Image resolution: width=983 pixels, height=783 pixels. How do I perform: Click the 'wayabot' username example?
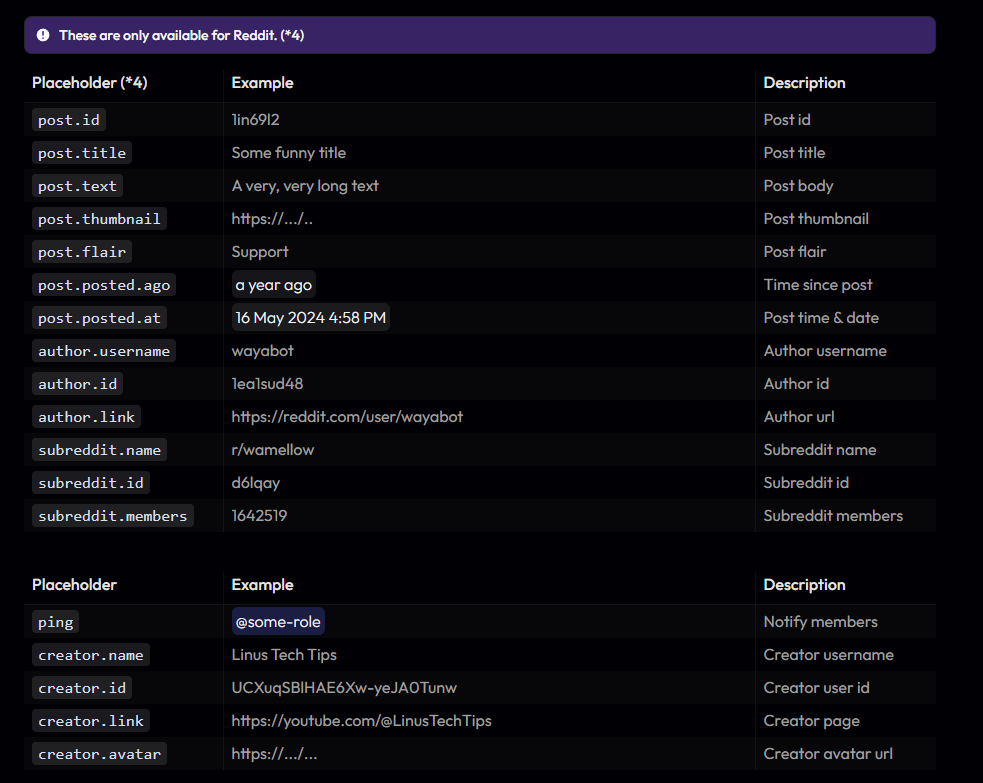click(262, 351)
